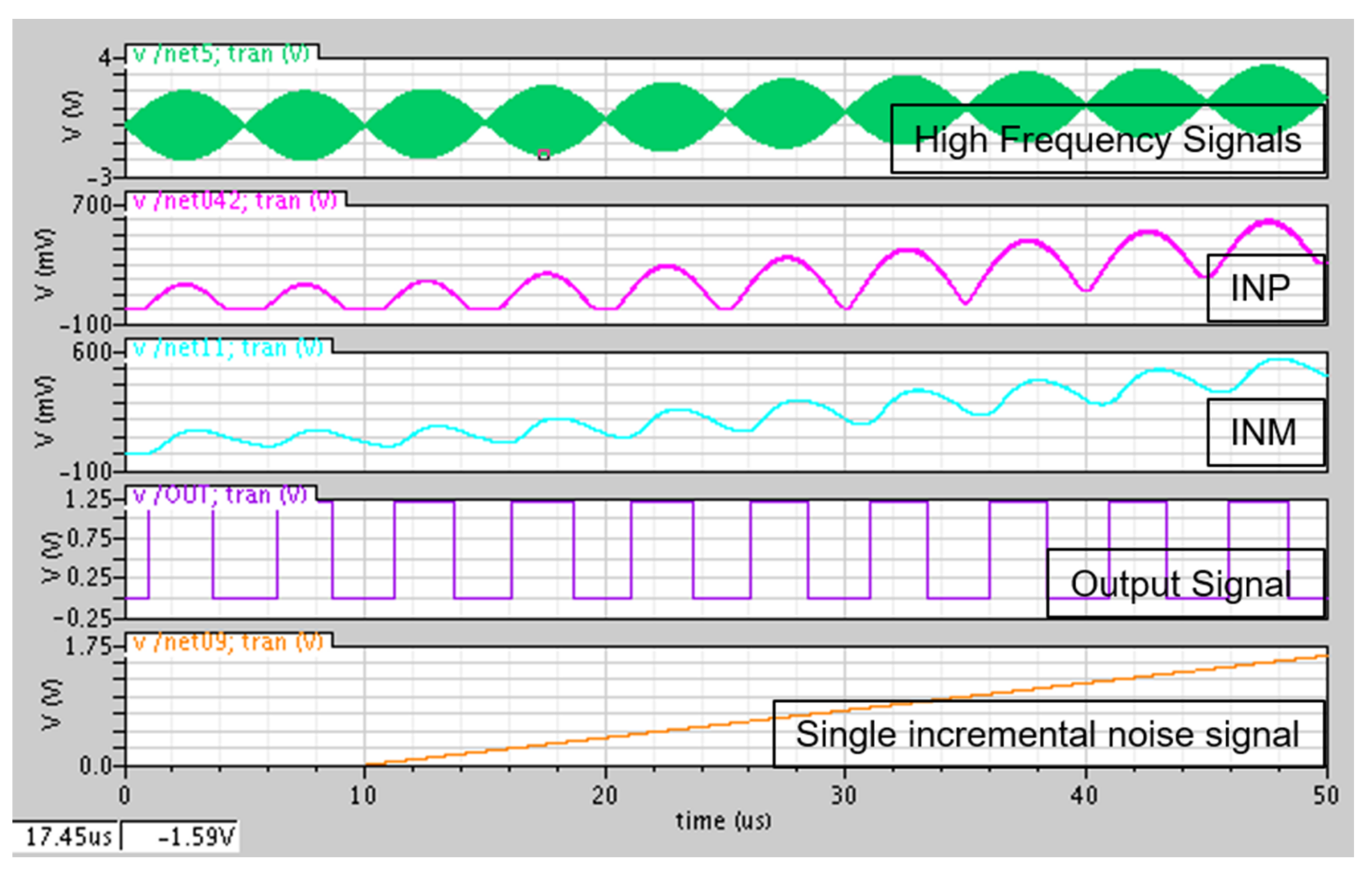Click the INM annotation label
Screen dimensions: 1372x877
click(x=1263, y=432)
